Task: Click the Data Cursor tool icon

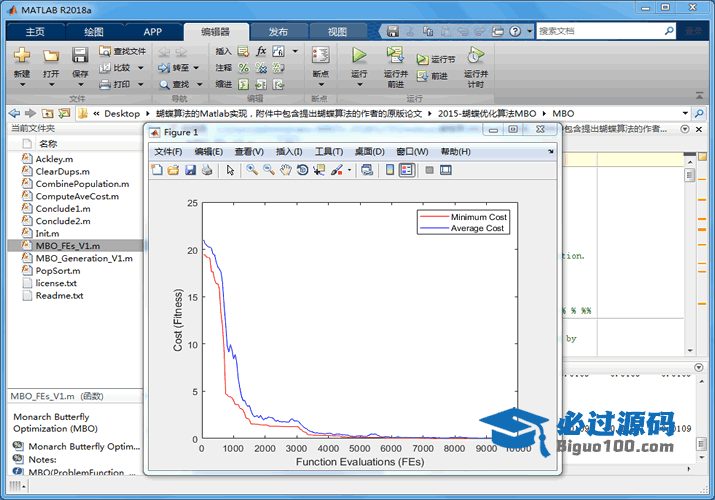Action: click(319, 170)
